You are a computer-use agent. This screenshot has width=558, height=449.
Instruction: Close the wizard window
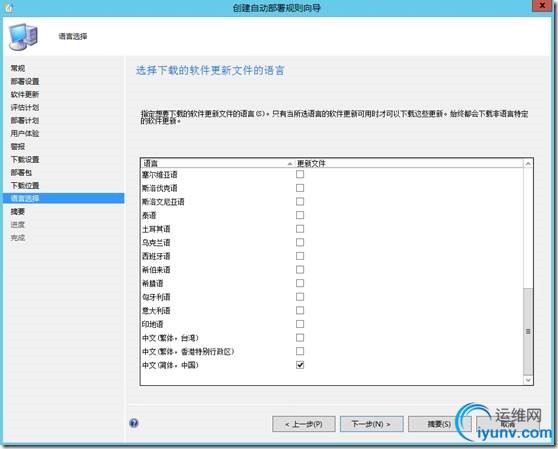click(542, 6)
